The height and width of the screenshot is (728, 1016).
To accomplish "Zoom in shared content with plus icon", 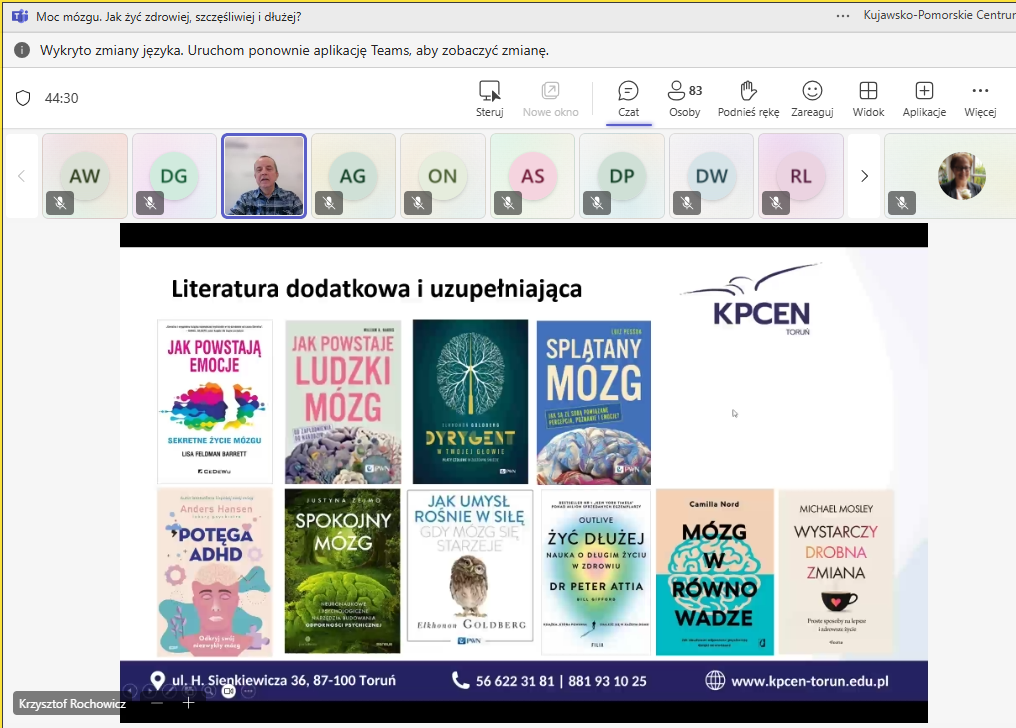I will pos(189,703).
